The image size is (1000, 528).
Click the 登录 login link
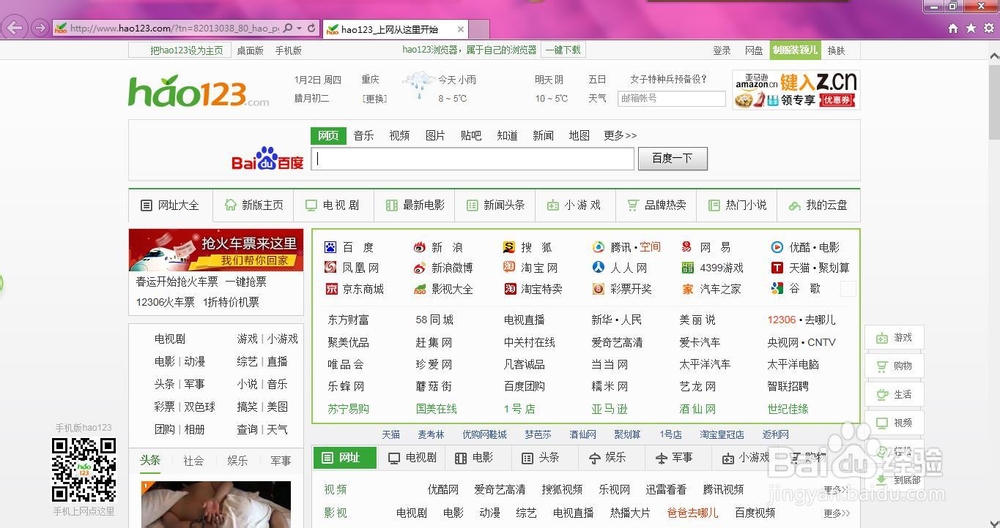click(721, 50)
